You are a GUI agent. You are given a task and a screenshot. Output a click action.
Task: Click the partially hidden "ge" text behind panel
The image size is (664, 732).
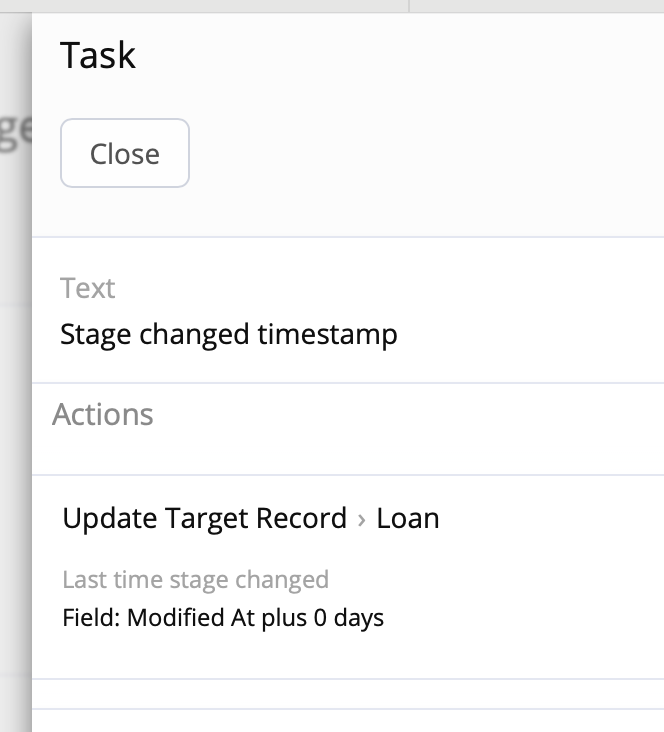click(x=15, y=131)
